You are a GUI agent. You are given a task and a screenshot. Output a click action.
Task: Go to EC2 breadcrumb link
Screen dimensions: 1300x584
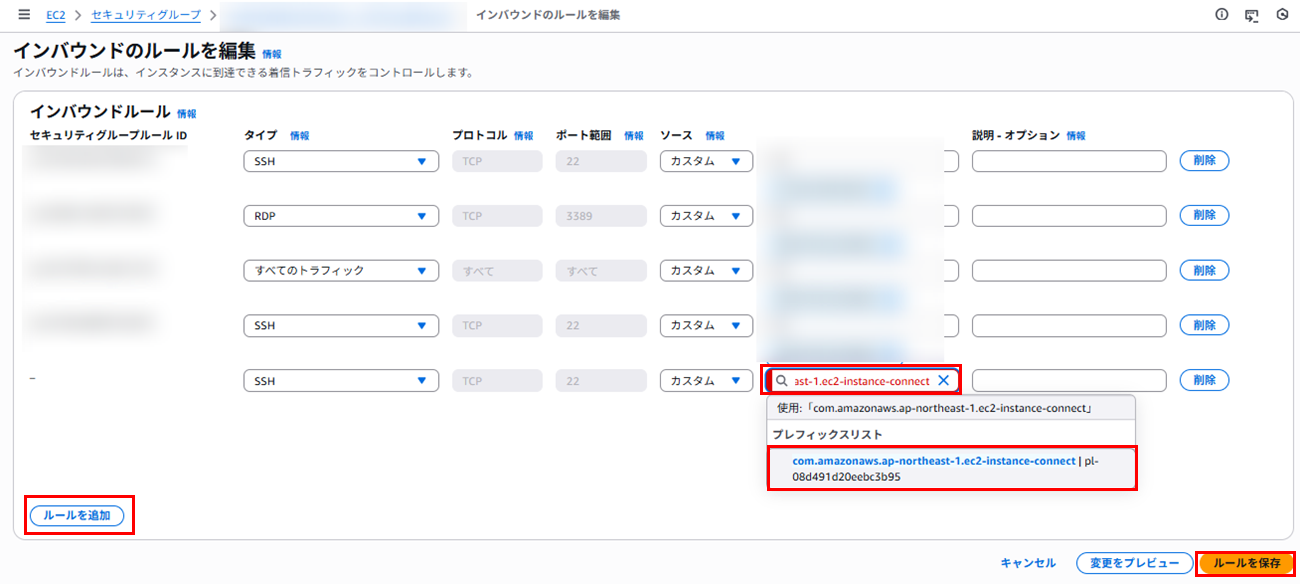(55, 15)
